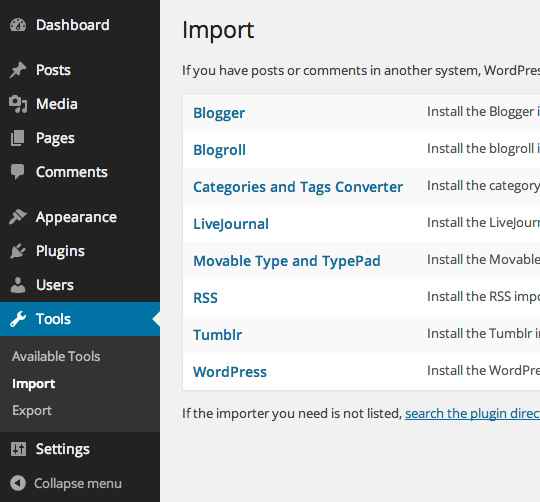The image size is (540, 502).
Task: Click the Settings sliders icon
Action: tap(18, 449)
